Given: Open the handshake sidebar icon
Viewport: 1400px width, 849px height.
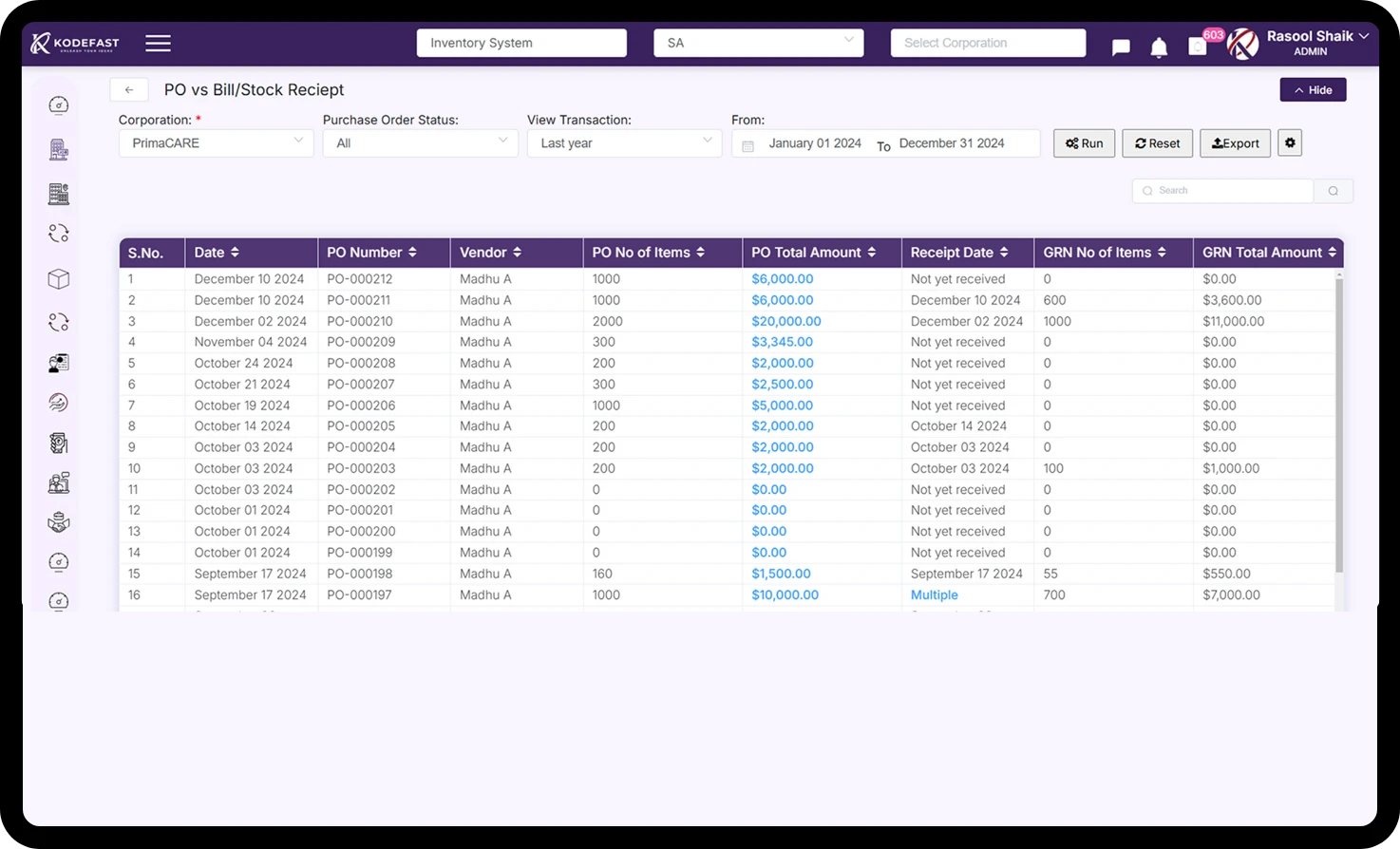Looking at the screenshot, I should click(x=59, y=522).
